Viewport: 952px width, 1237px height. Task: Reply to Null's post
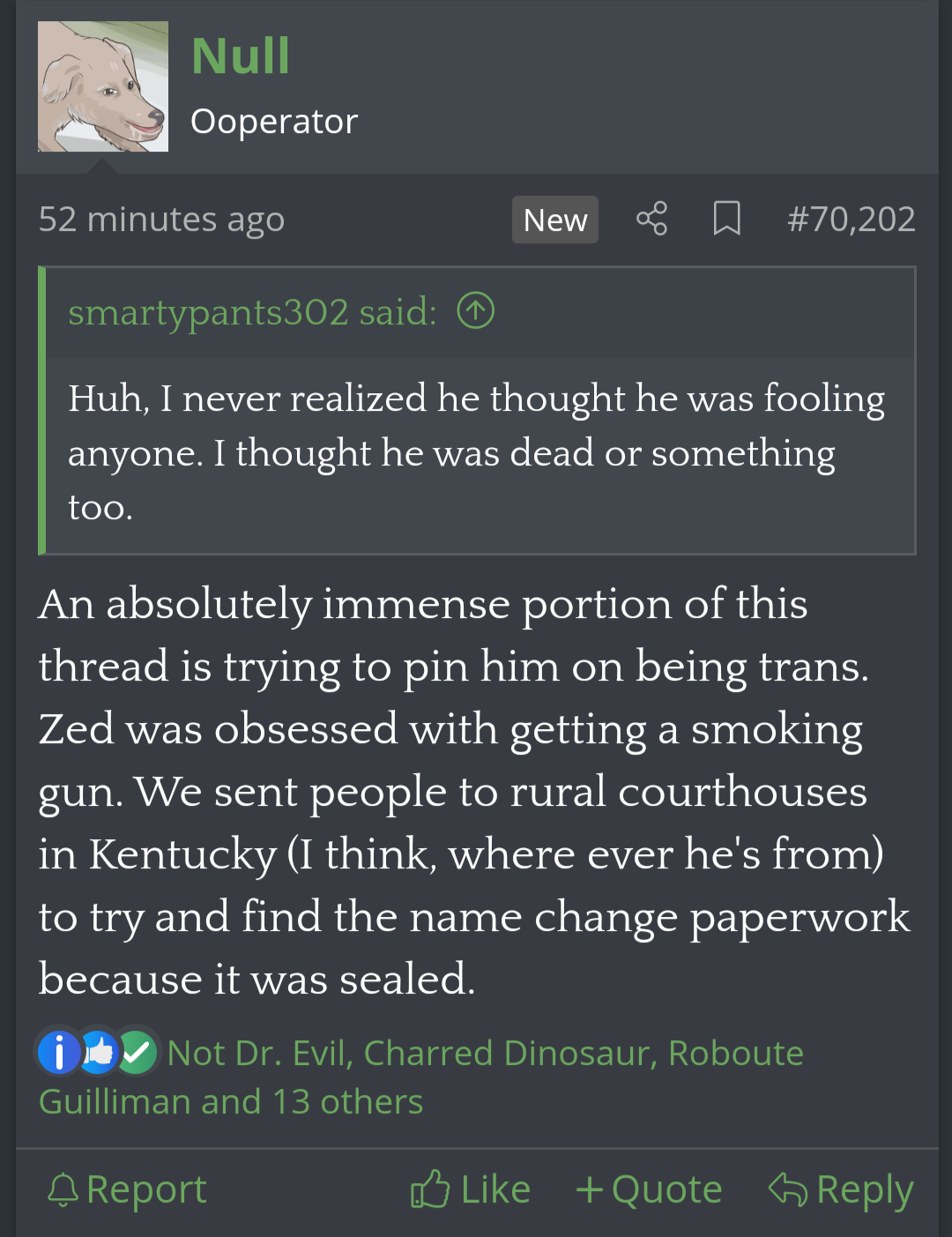pos(841,1189)
